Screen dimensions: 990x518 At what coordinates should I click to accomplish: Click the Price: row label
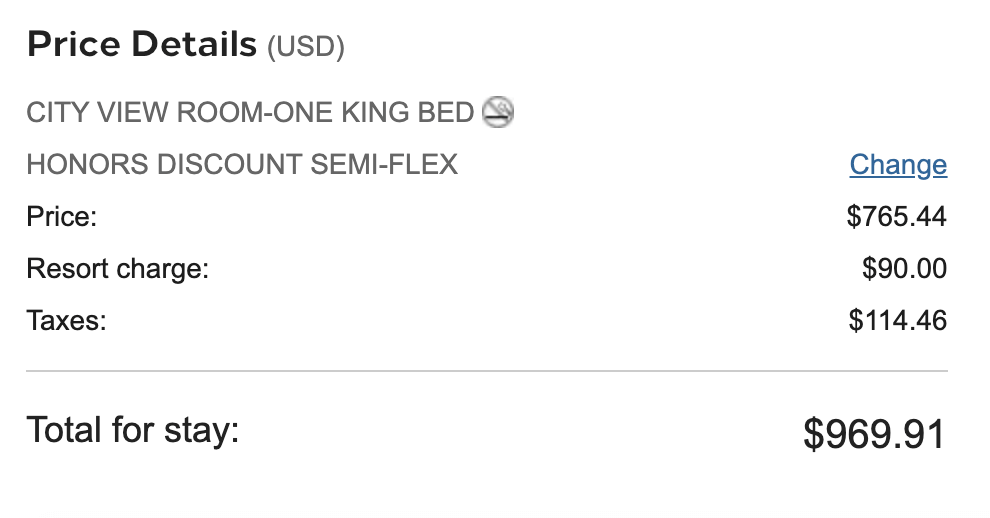61,216
